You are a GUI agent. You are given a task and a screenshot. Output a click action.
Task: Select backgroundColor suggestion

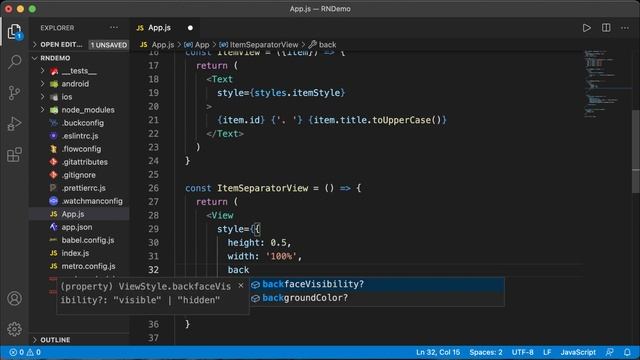point(378,298)
